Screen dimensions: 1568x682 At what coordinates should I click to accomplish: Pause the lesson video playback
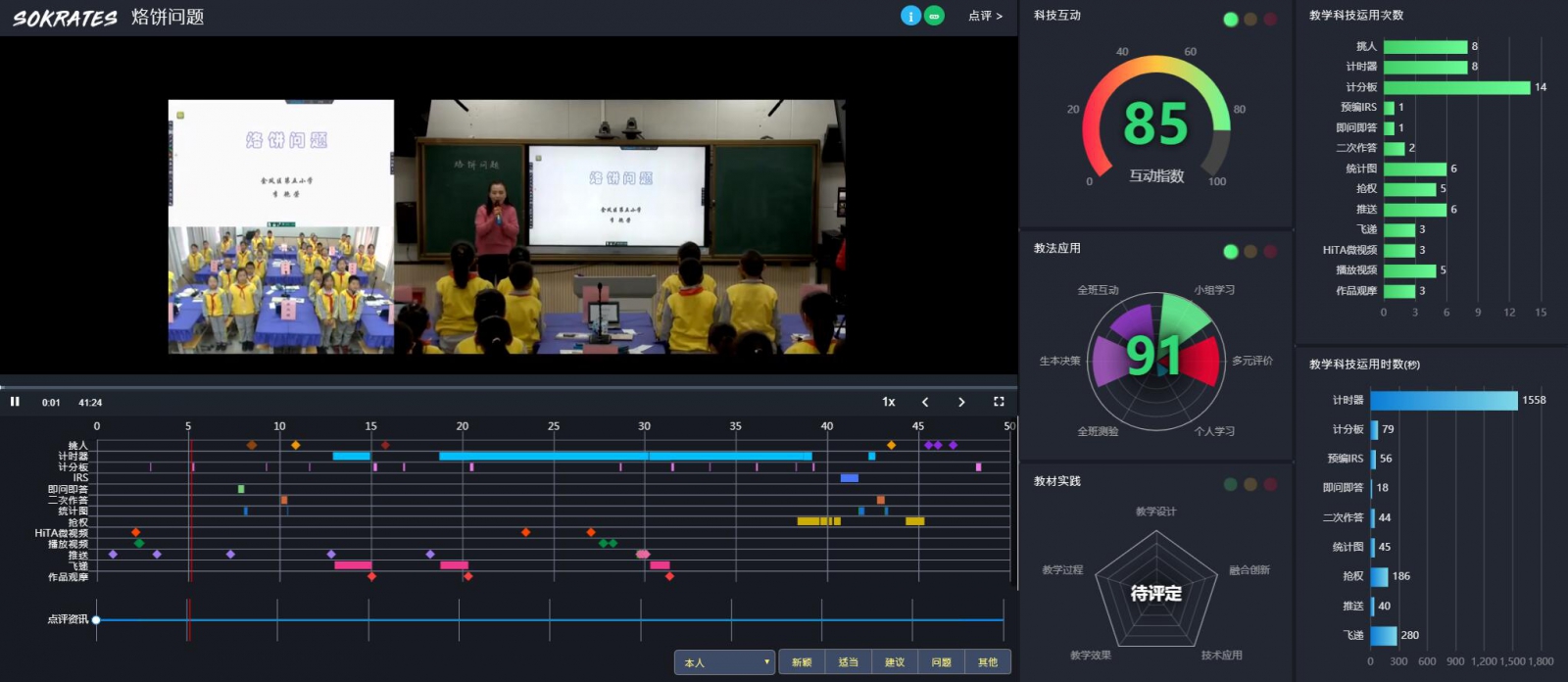coord(15,402)
